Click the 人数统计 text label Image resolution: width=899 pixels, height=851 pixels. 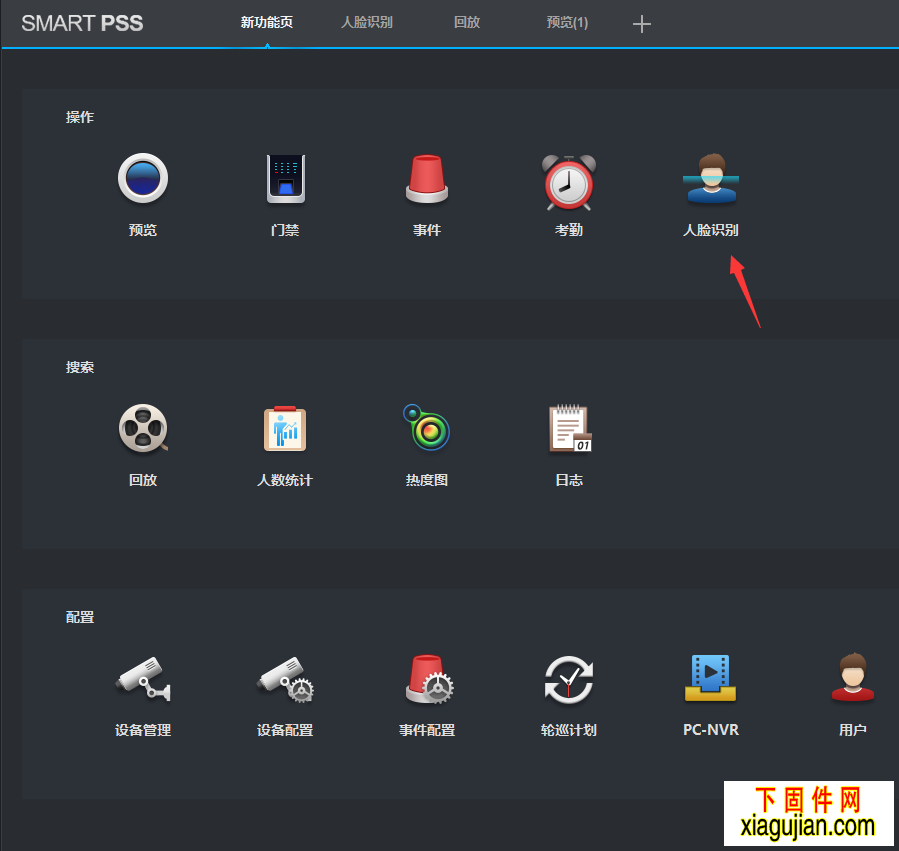[x=285, y=480]
